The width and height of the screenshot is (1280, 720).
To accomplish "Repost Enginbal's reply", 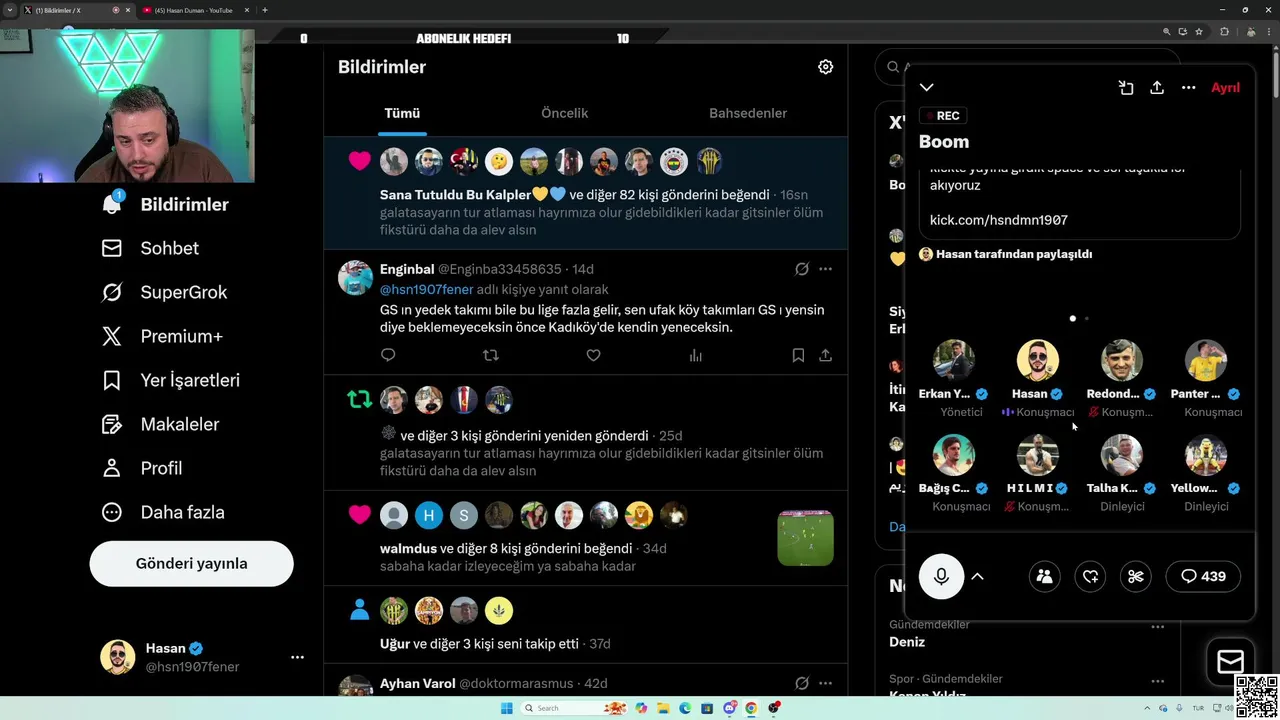I will pos(490,355).
